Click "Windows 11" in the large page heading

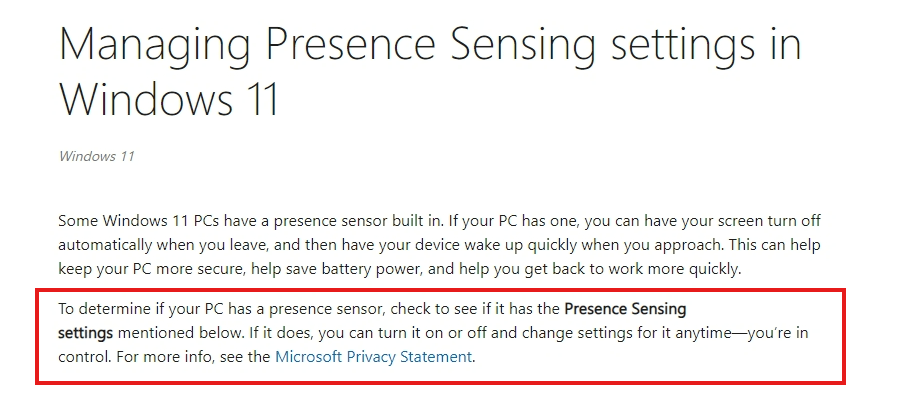point(168,100)
